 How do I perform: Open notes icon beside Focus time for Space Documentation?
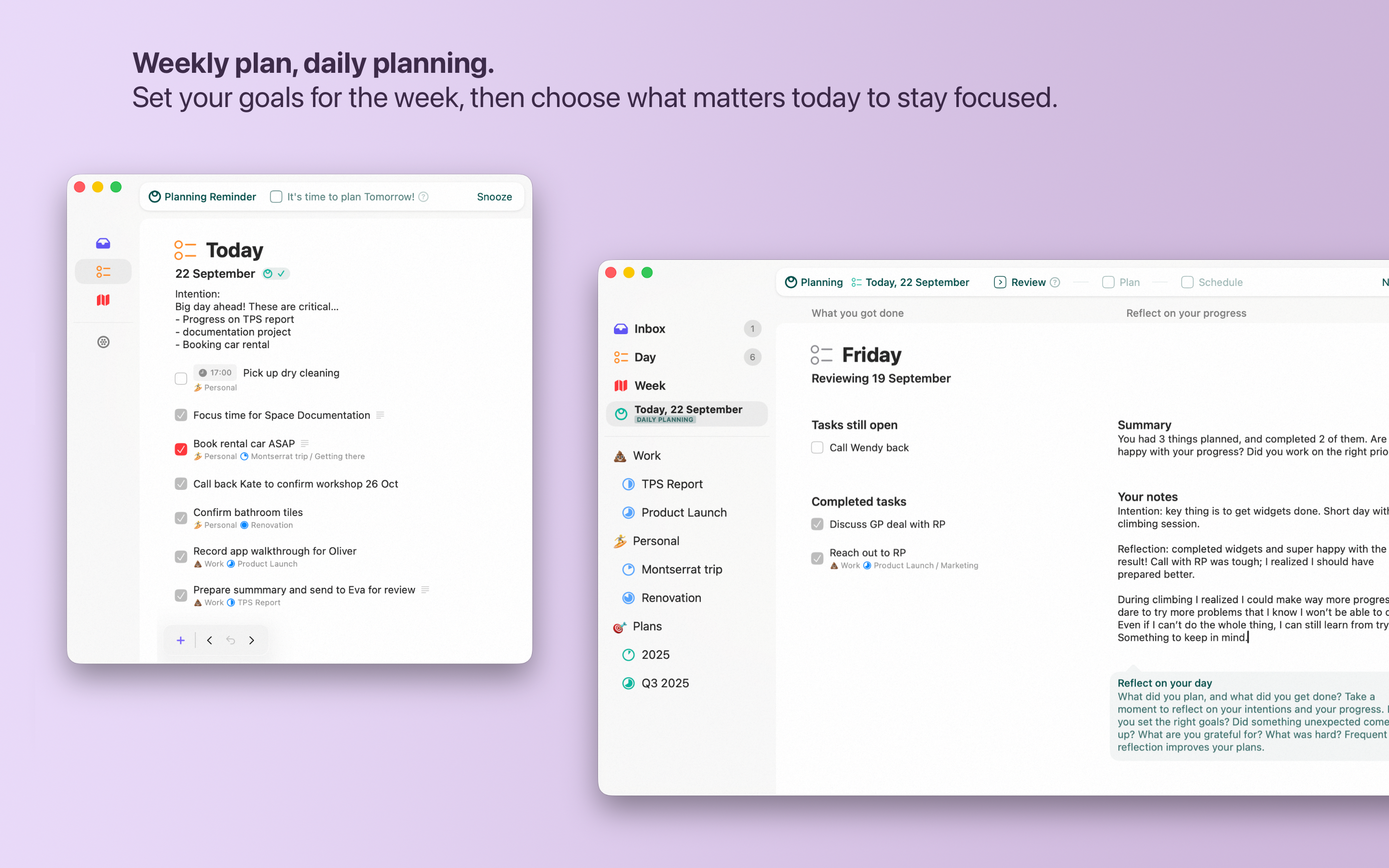pos(380,415)
